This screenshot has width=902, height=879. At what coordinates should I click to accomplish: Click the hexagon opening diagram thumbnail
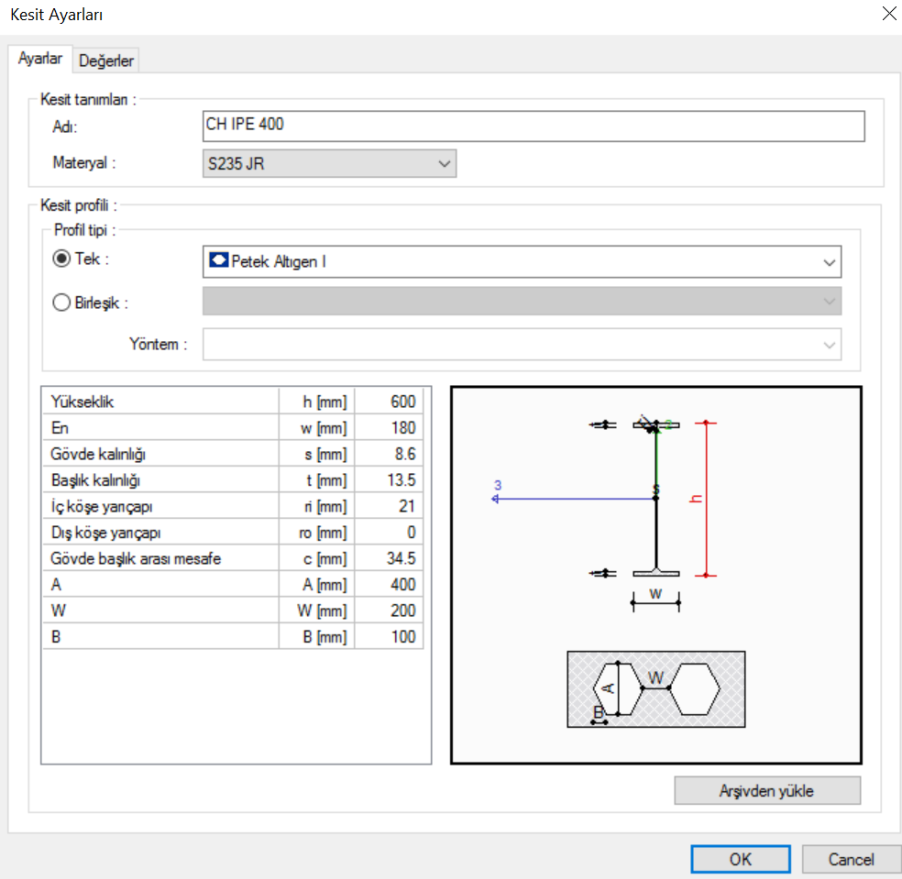point(656,689)
